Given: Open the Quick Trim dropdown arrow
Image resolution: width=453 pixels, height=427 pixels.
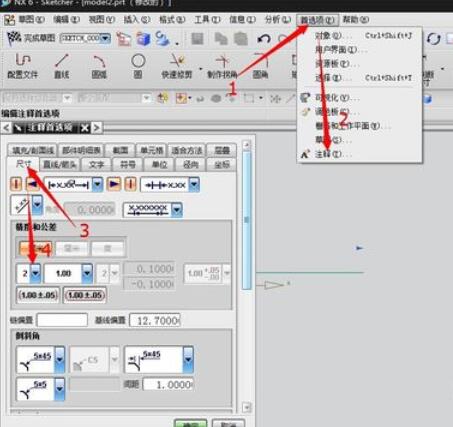Looking at the screenshot, I should click(x=201, y=69).
